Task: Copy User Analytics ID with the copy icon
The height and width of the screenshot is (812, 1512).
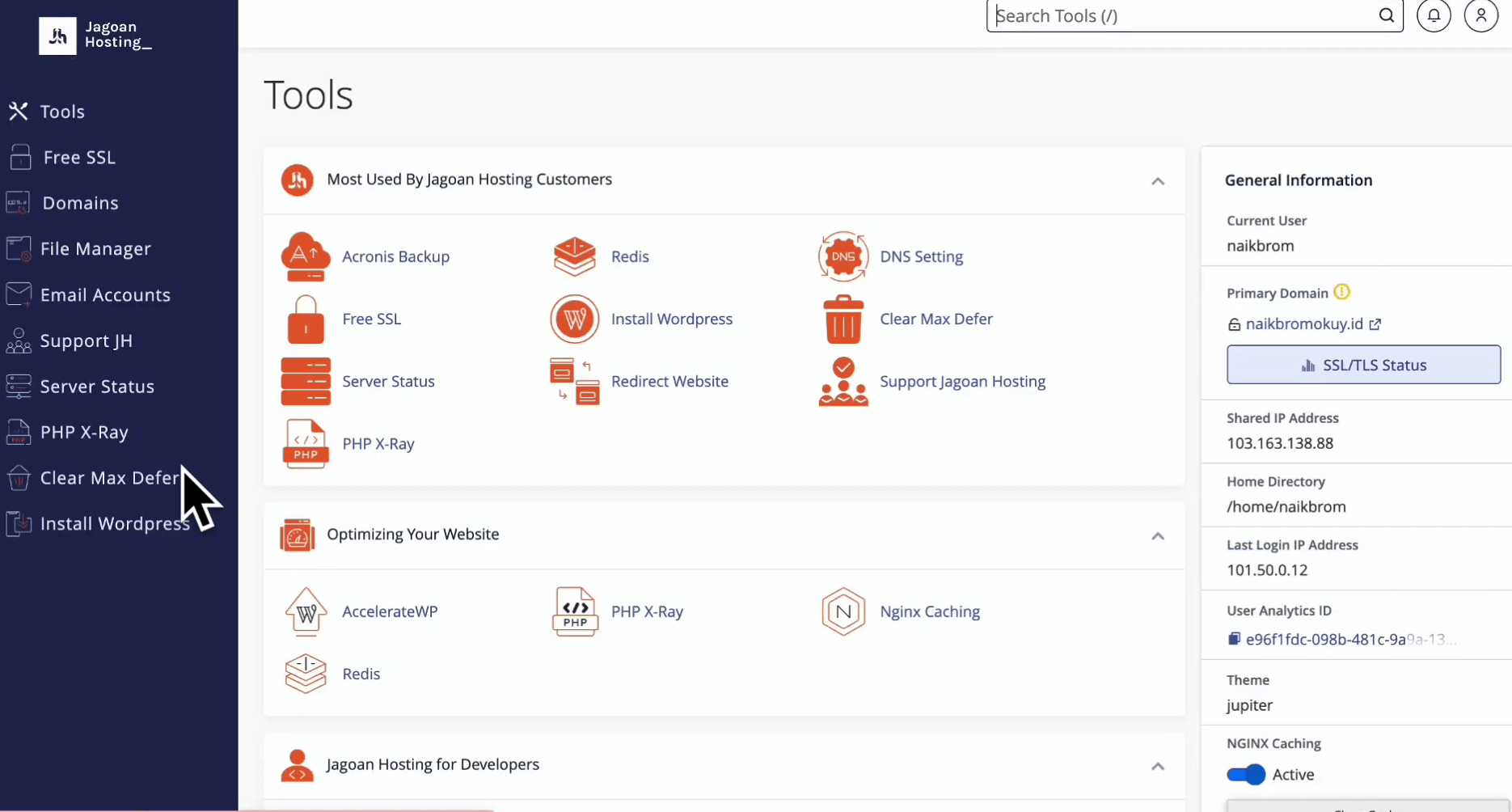Action: click(1234, 639)
